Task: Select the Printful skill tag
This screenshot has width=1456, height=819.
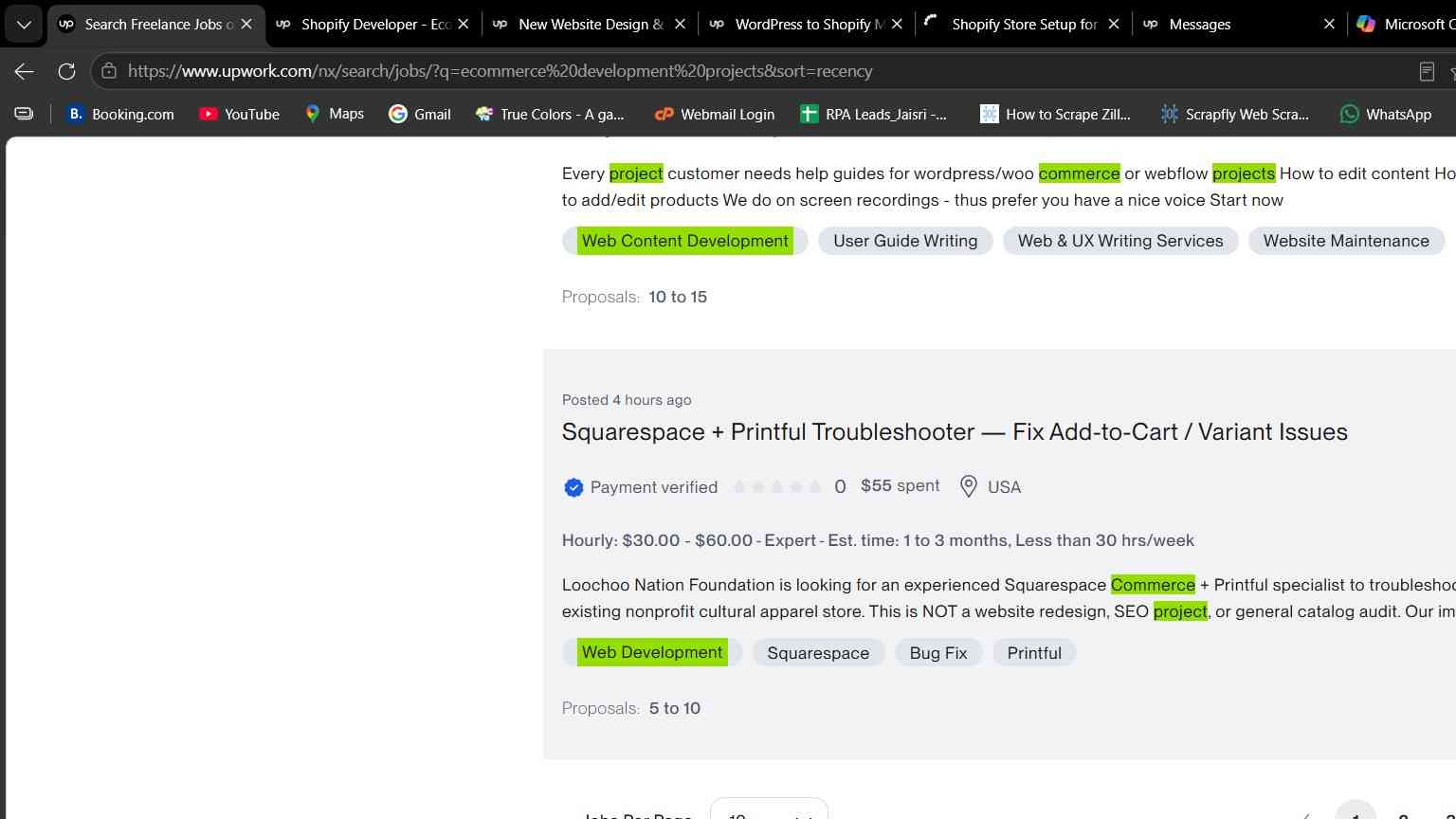Action: (1034, 653)
